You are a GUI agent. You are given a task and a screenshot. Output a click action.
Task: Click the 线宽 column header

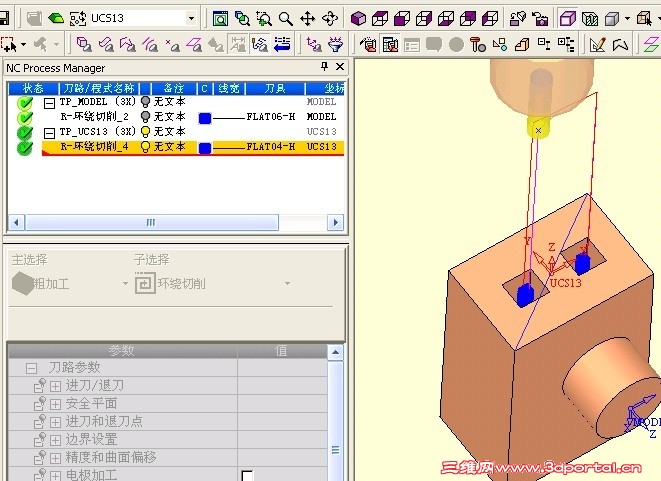coord(229,88)
